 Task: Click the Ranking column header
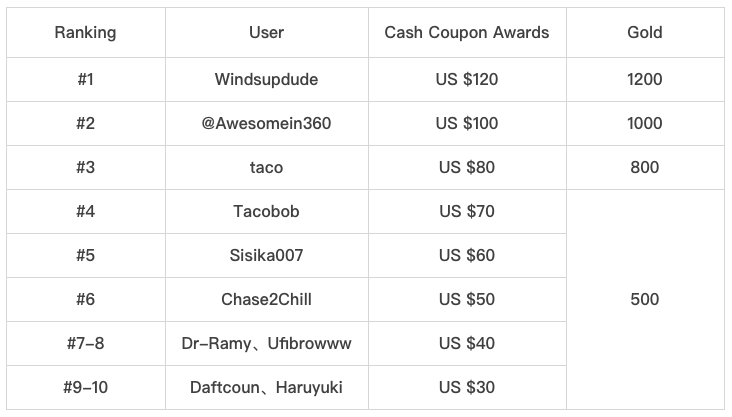click(x=85, y=32)
